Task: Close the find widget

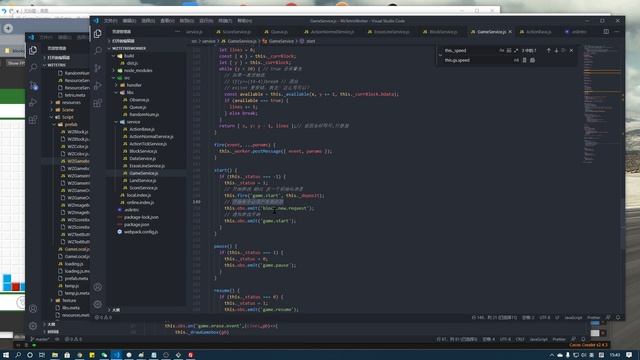Action: tap(571, 50)
